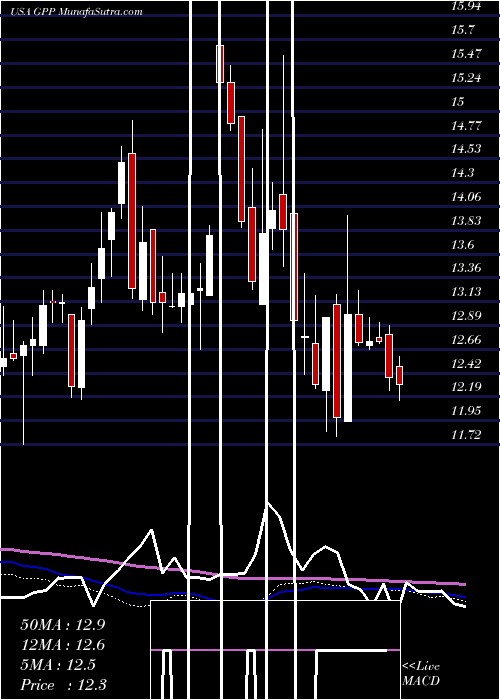Click the Price : 12.3 legend value

[63, 685]
